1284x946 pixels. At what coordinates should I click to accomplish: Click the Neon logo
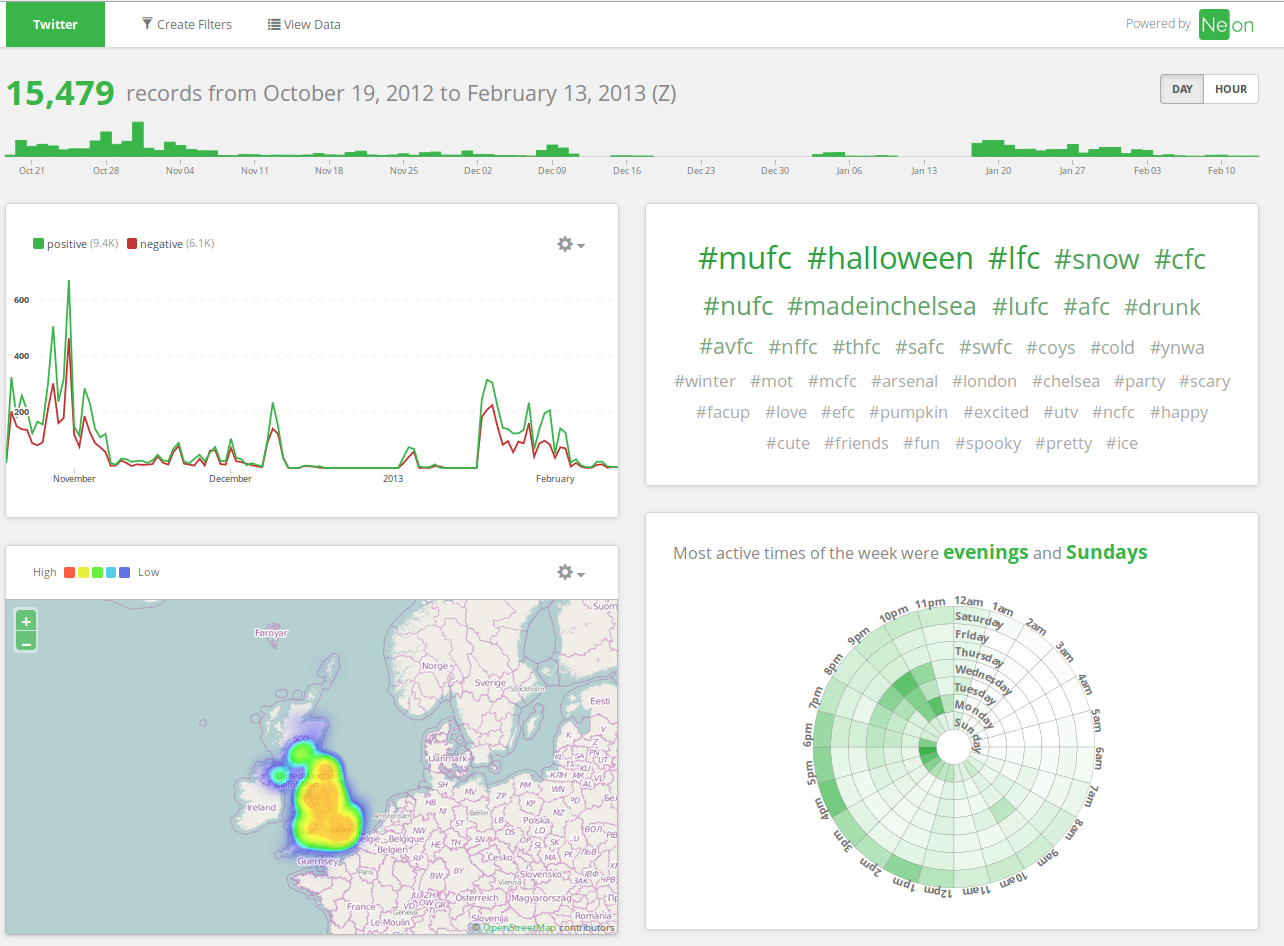(1227, 25)
